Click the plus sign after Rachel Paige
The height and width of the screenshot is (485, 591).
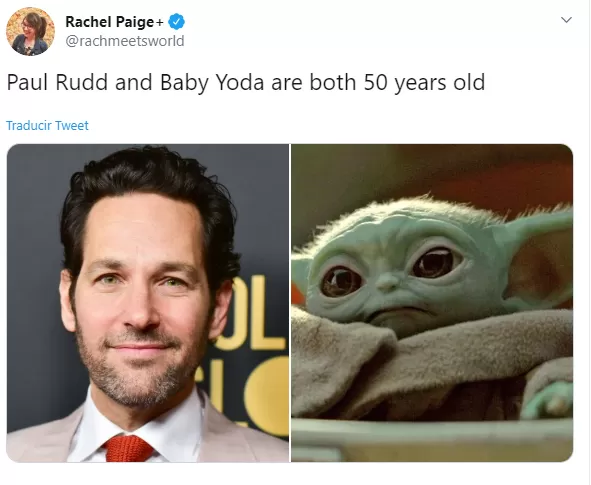tap(160, 23)
